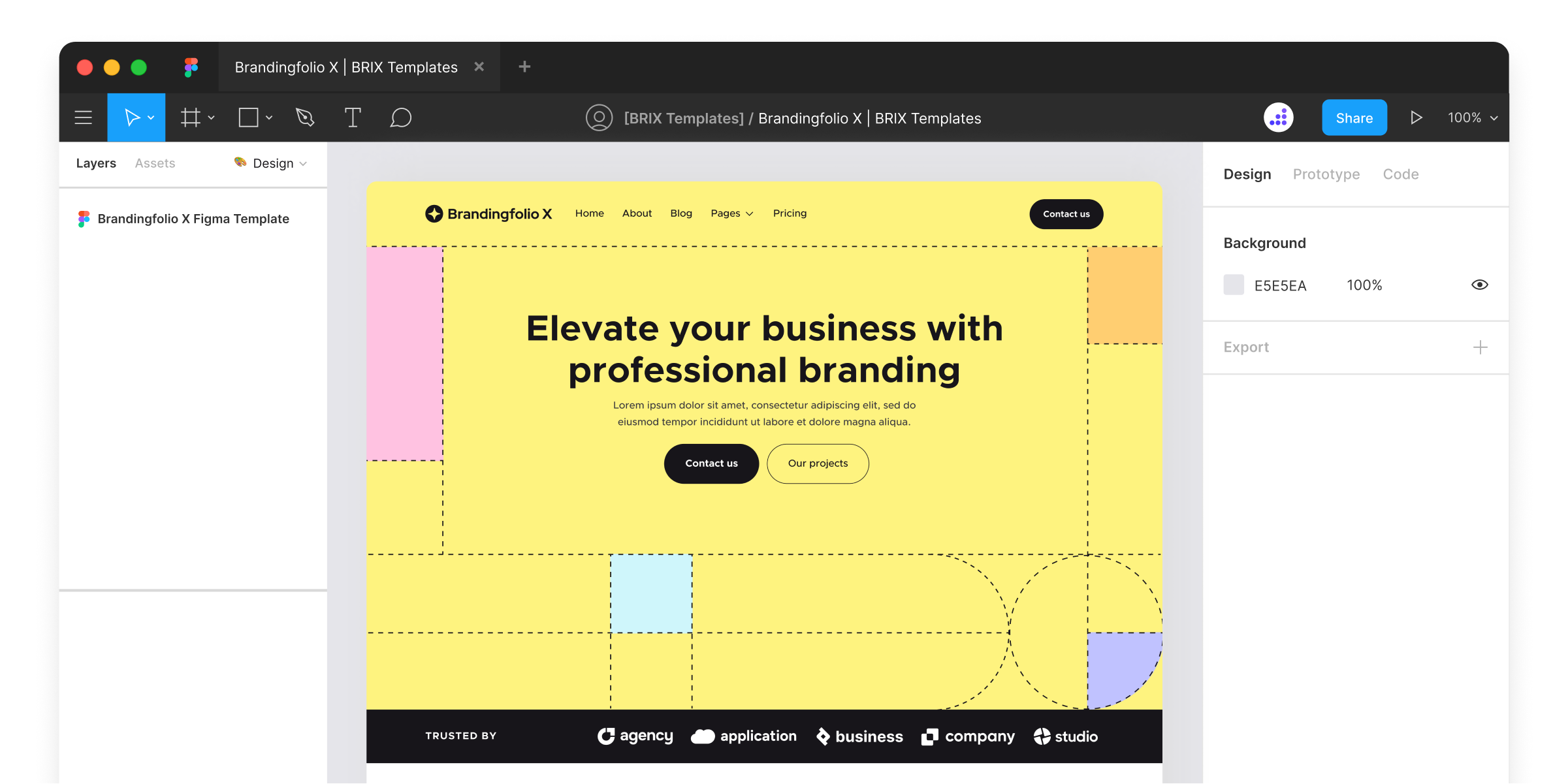Click the Share button
Screen dimensions: 1568x784
point(1354,117)
